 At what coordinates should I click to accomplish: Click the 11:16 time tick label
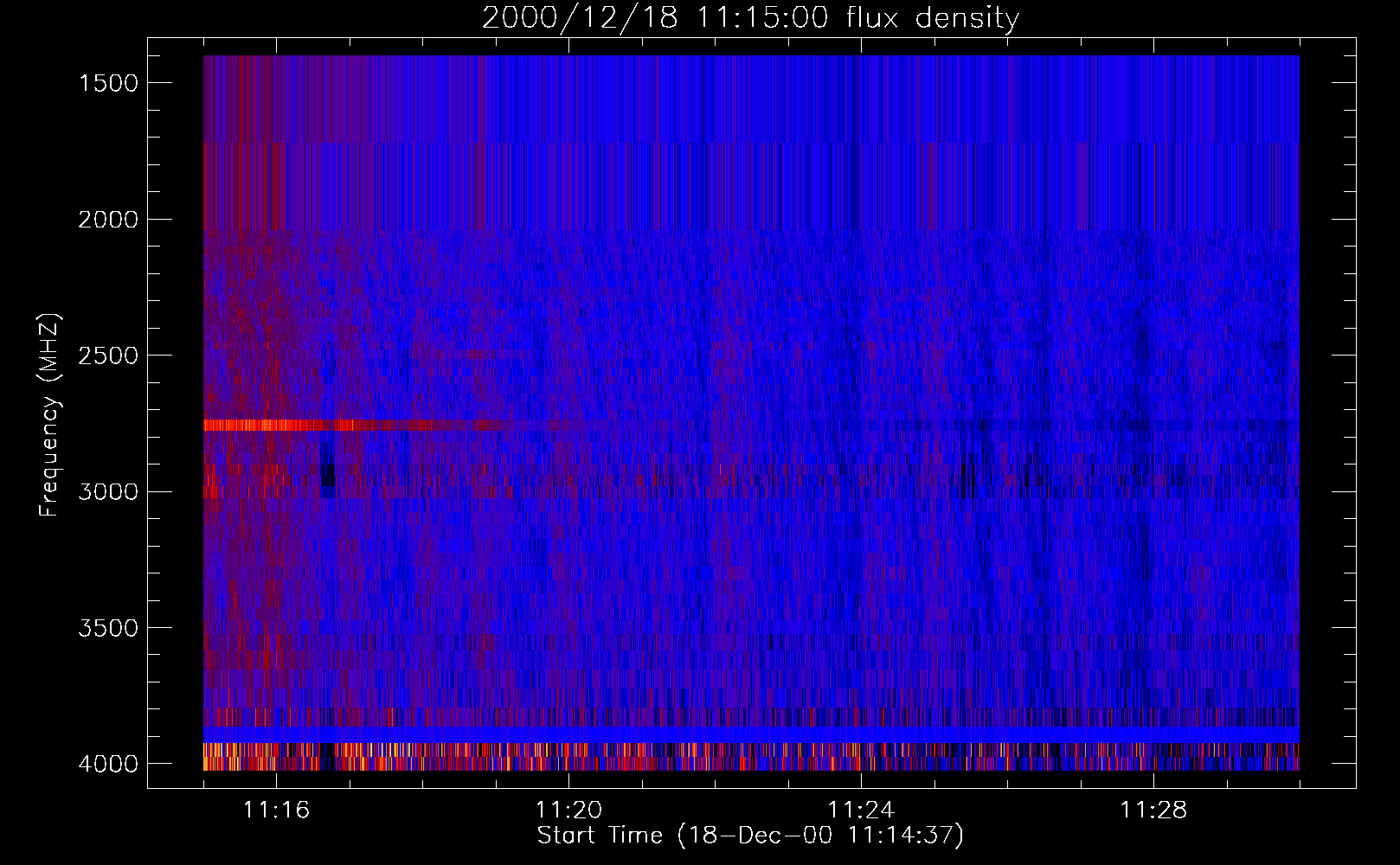point(276,811)
